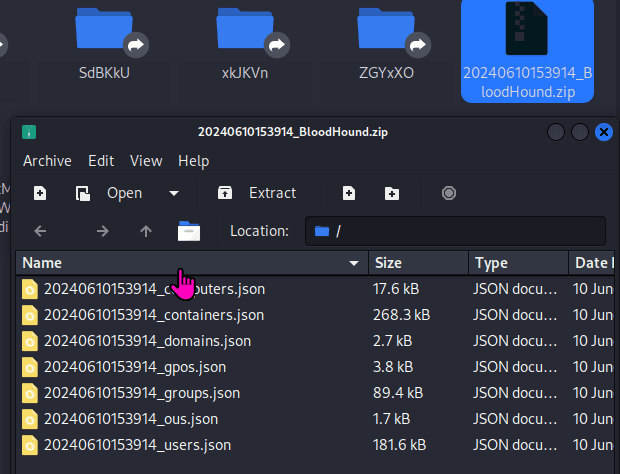Viewport: 620px width, 474px height.
Task: Click the add files to archive icon
Action: [x=349, y=193]
